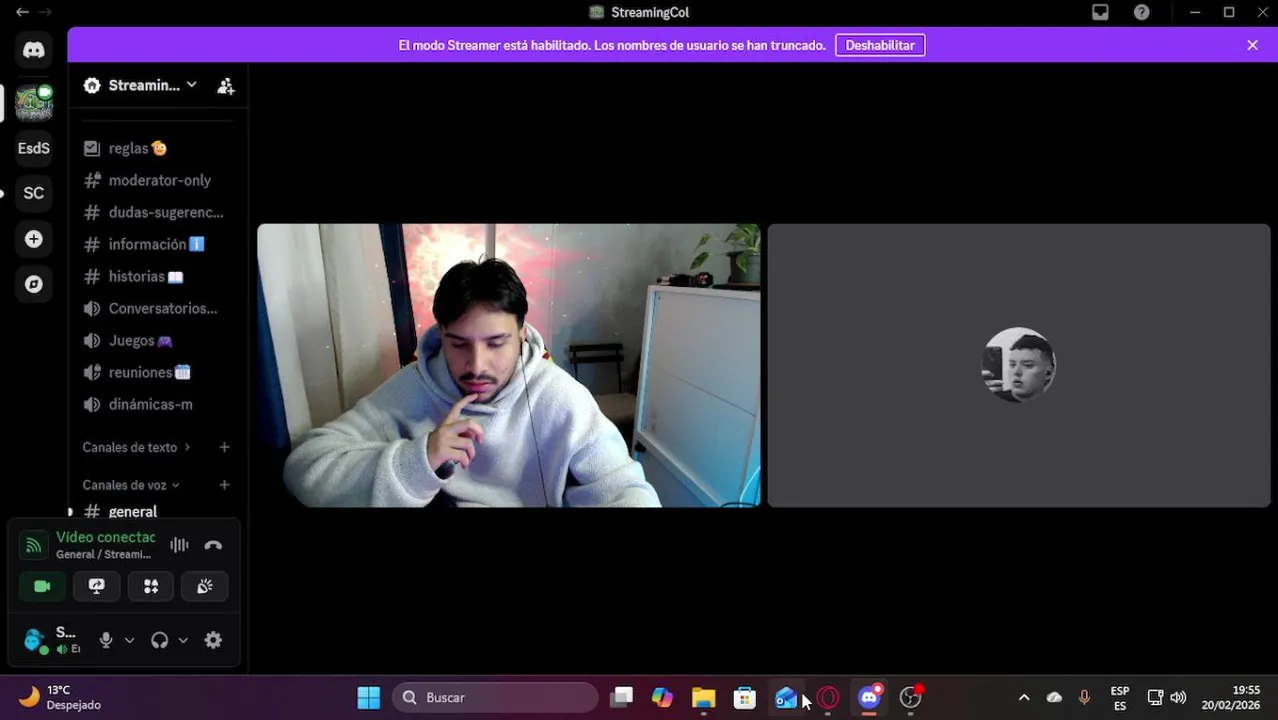Open Discord help question mark icon

point(1141,12)
